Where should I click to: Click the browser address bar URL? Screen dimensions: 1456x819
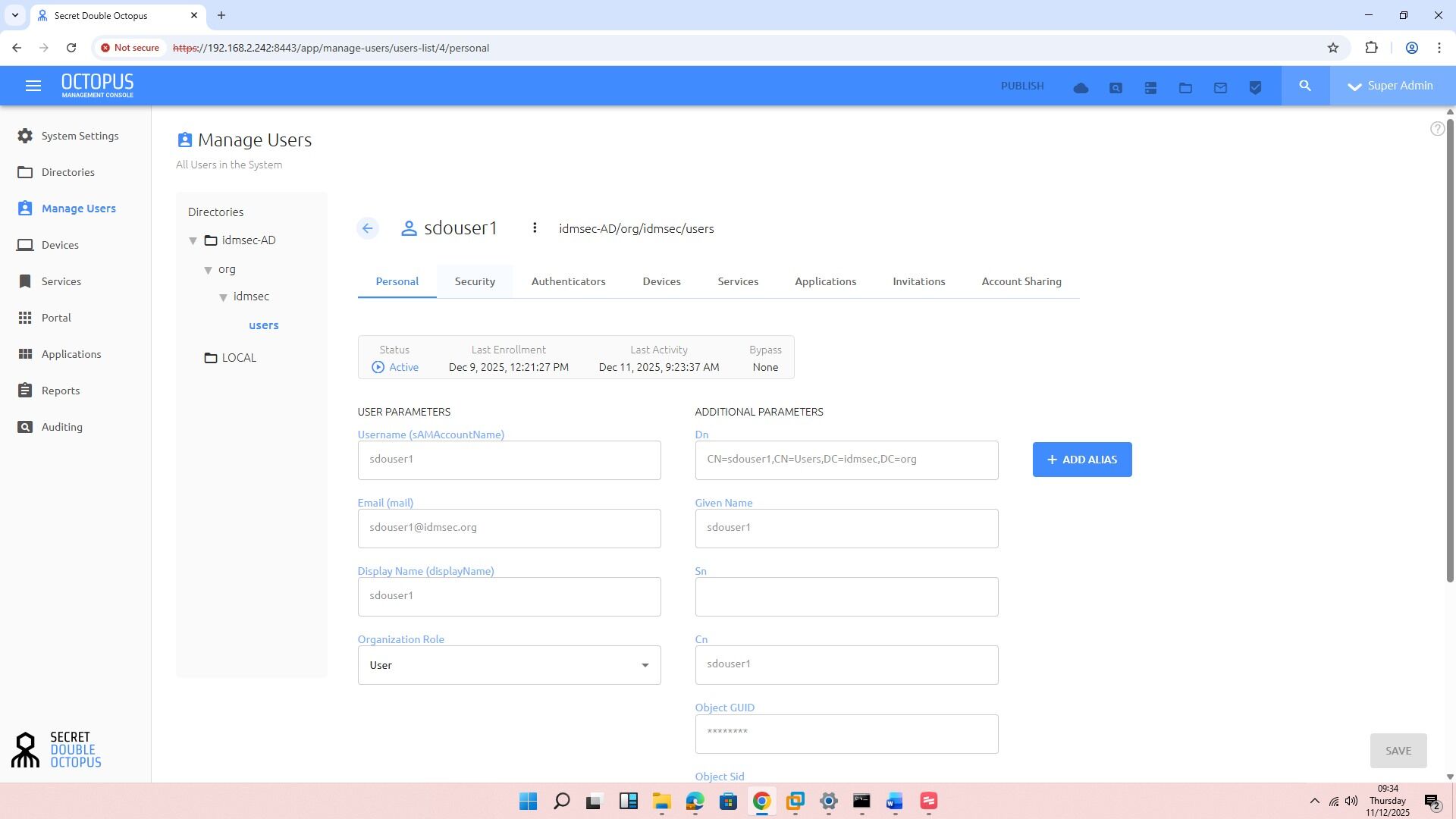tap(331, 48)
